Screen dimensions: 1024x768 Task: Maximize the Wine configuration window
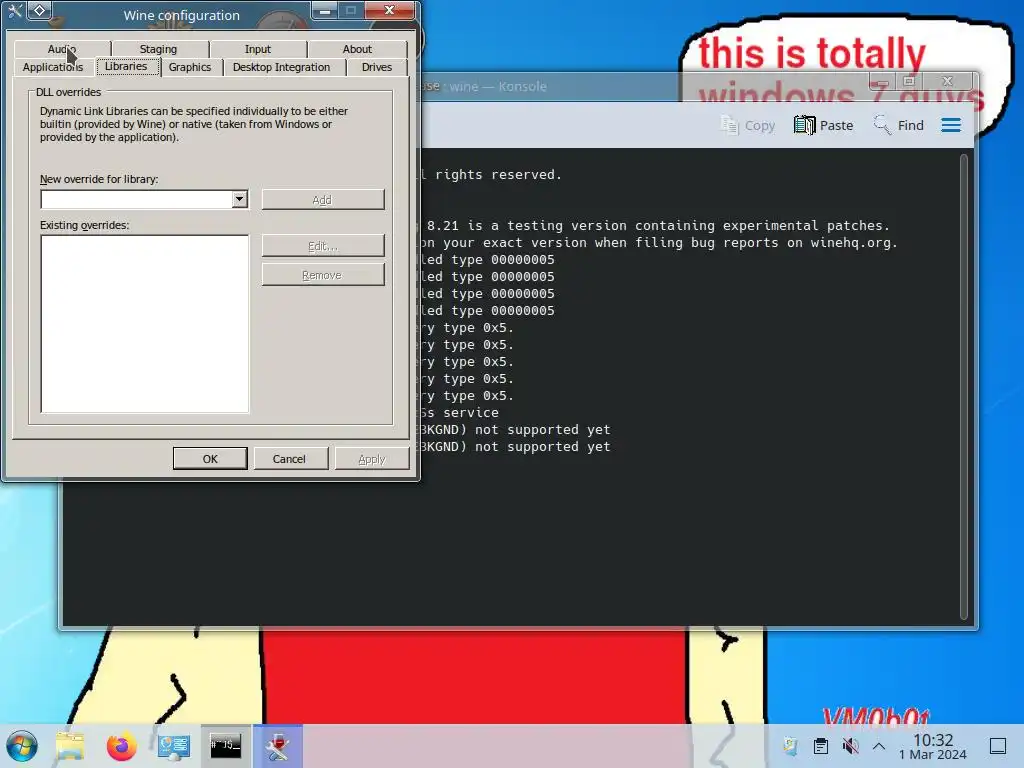tap(351, 10)
